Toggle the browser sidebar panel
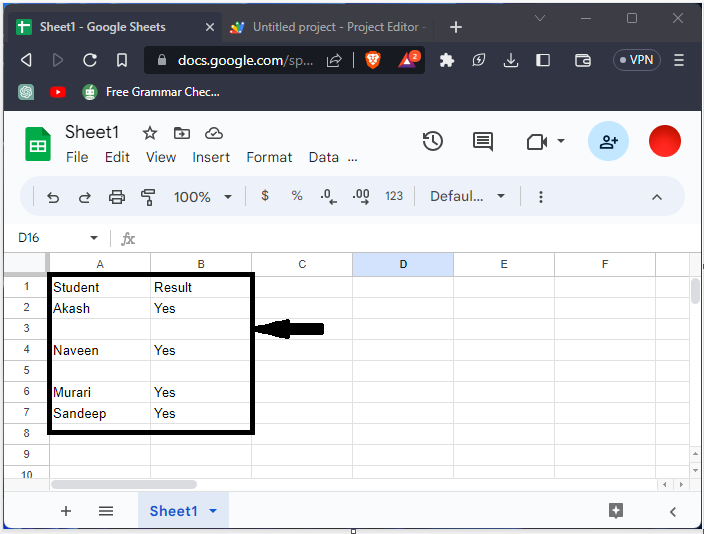704x534 pixels. pos(543,60)
